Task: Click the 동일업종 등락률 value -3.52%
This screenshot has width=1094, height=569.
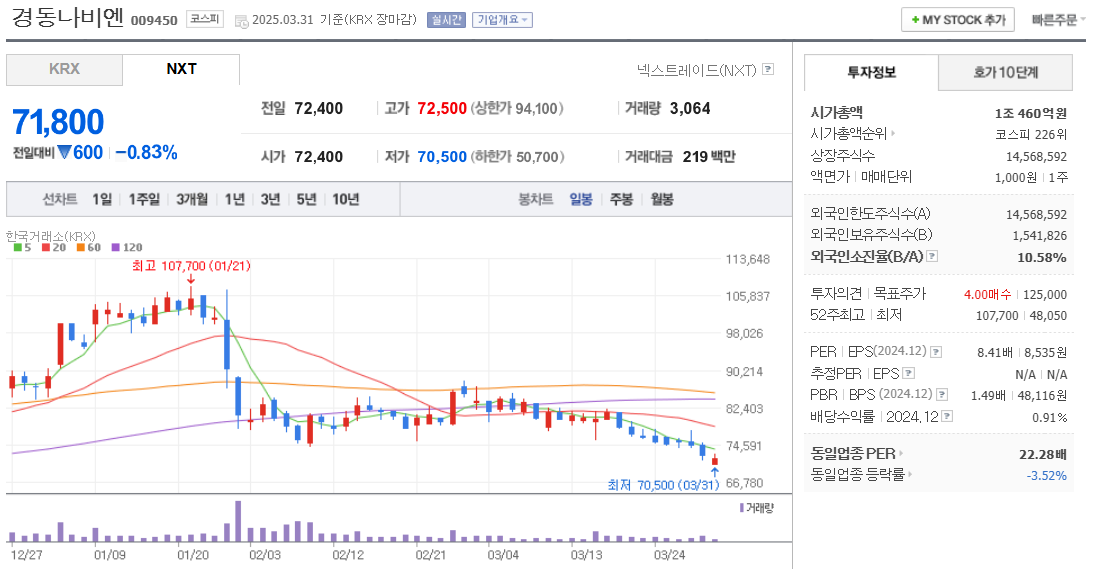Action: pos(1047,476)
